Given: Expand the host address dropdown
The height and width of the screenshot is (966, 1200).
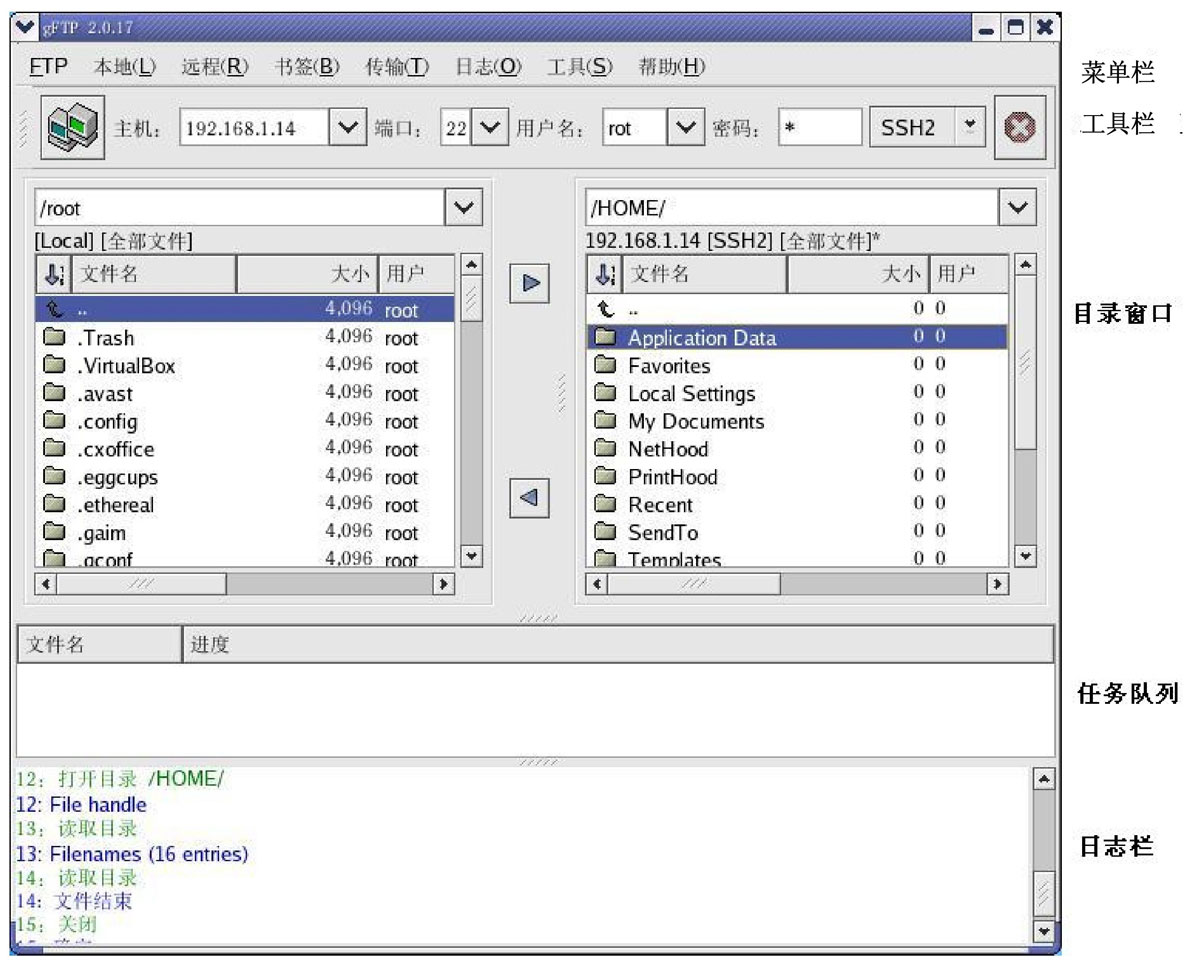Looking at the screenshot, I should click(x=347, y=128).
